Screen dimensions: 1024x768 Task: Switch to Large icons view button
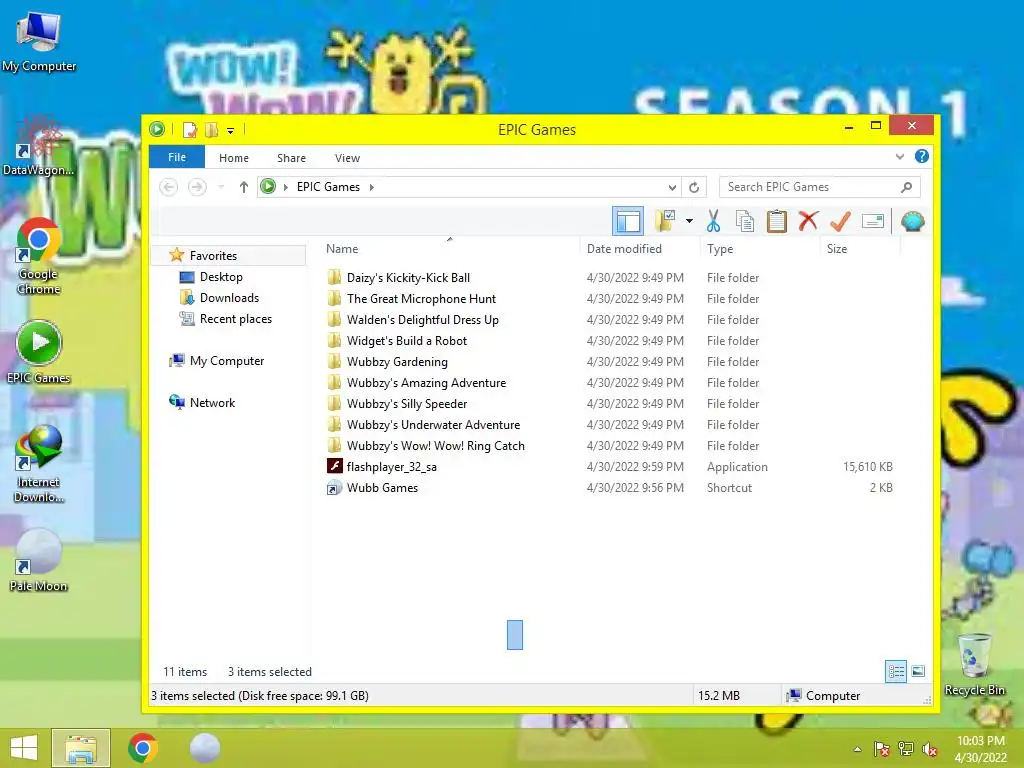click(x=918, y=671)
